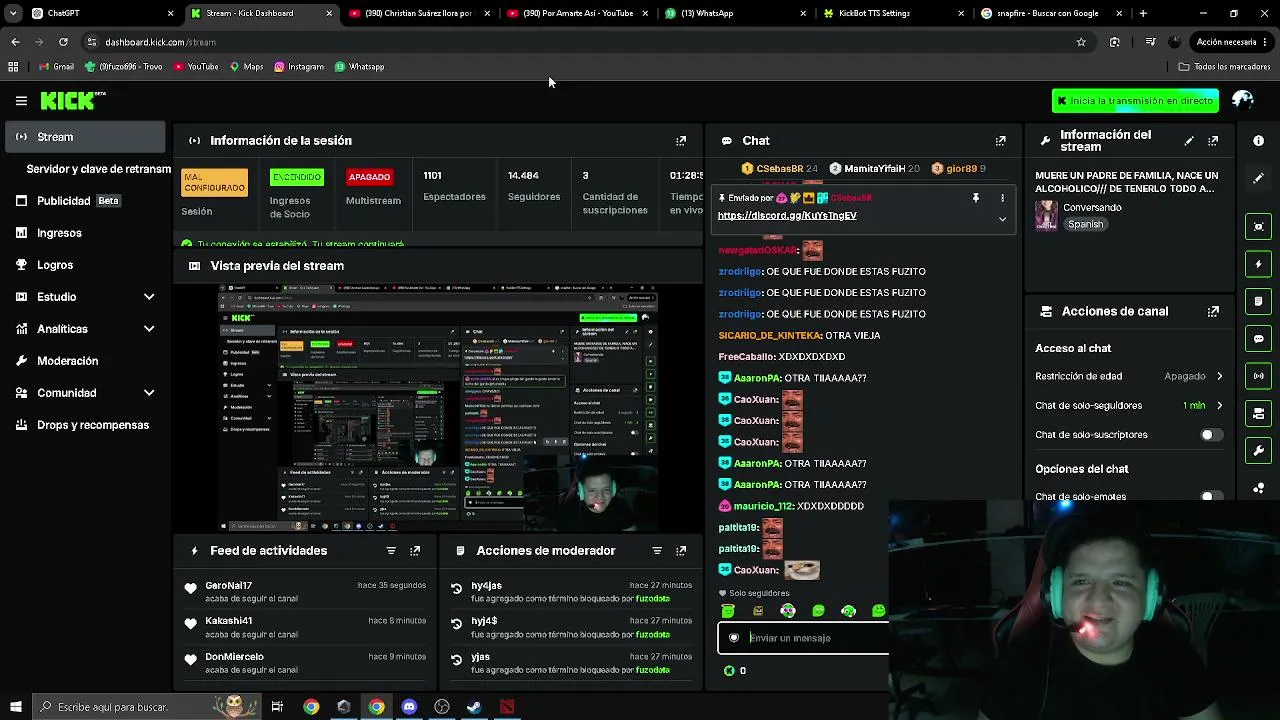
Task: Pop out the Chat panel
Action: [x=1000, y=141]
